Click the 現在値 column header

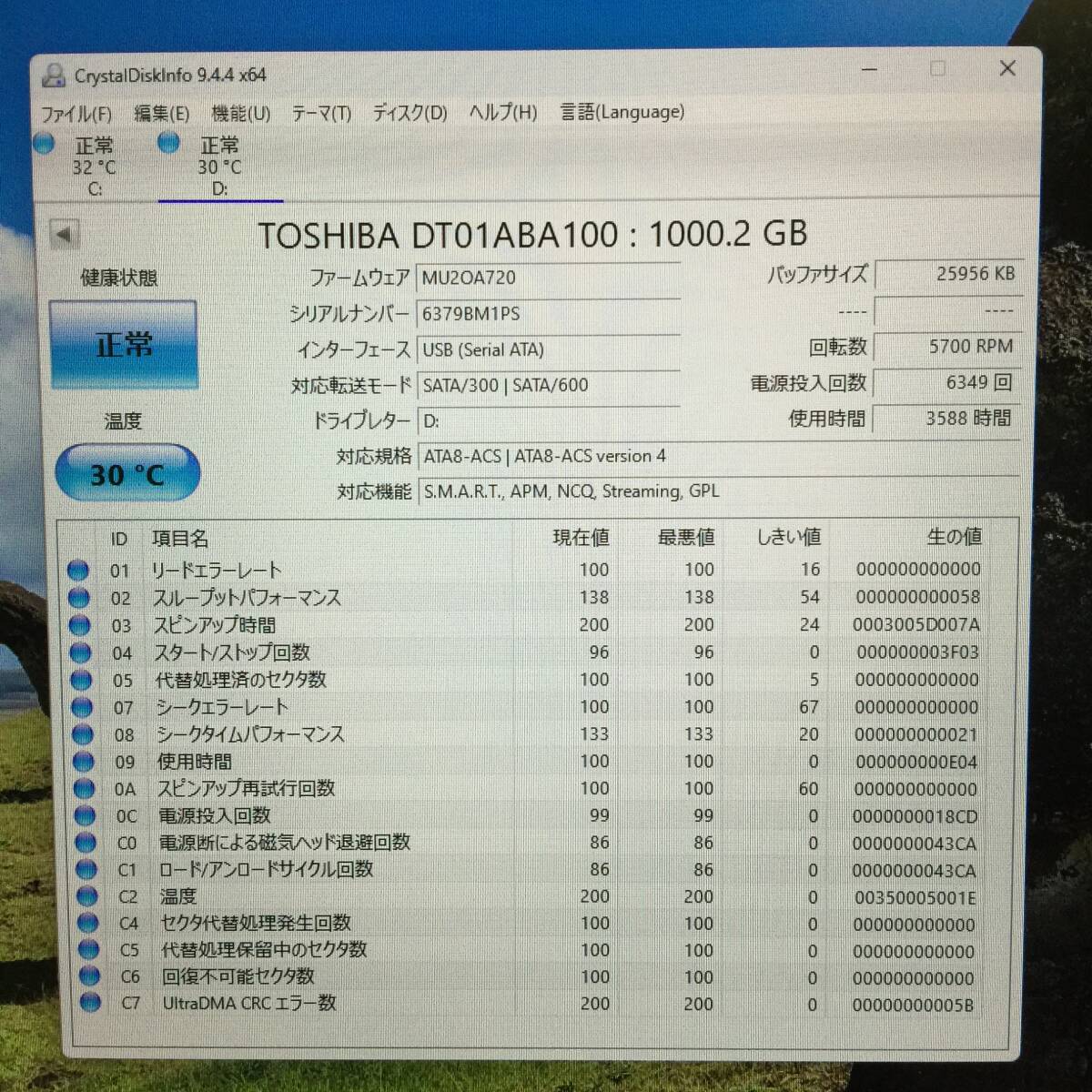[581, 538]
